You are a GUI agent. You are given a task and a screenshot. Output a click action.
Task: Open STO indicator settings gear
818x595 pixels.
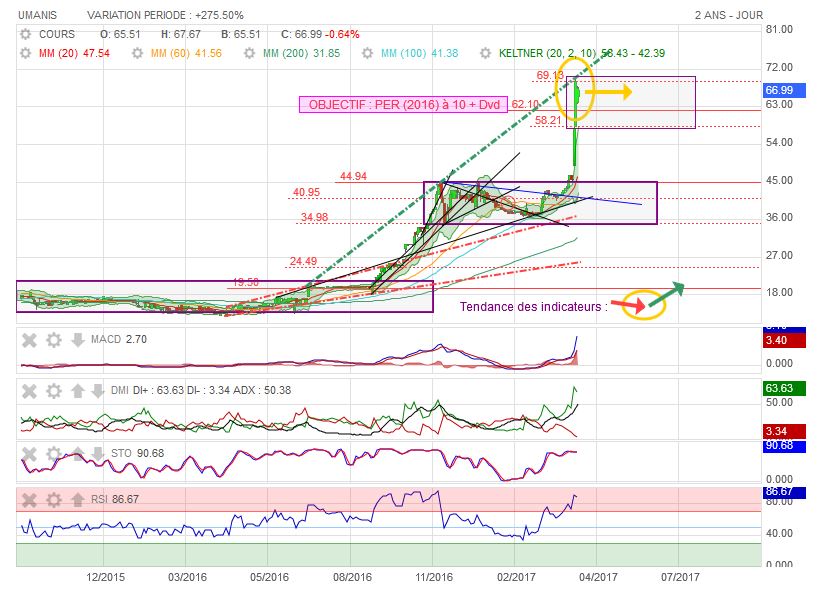pyautogui.click(x=53, y=455)
